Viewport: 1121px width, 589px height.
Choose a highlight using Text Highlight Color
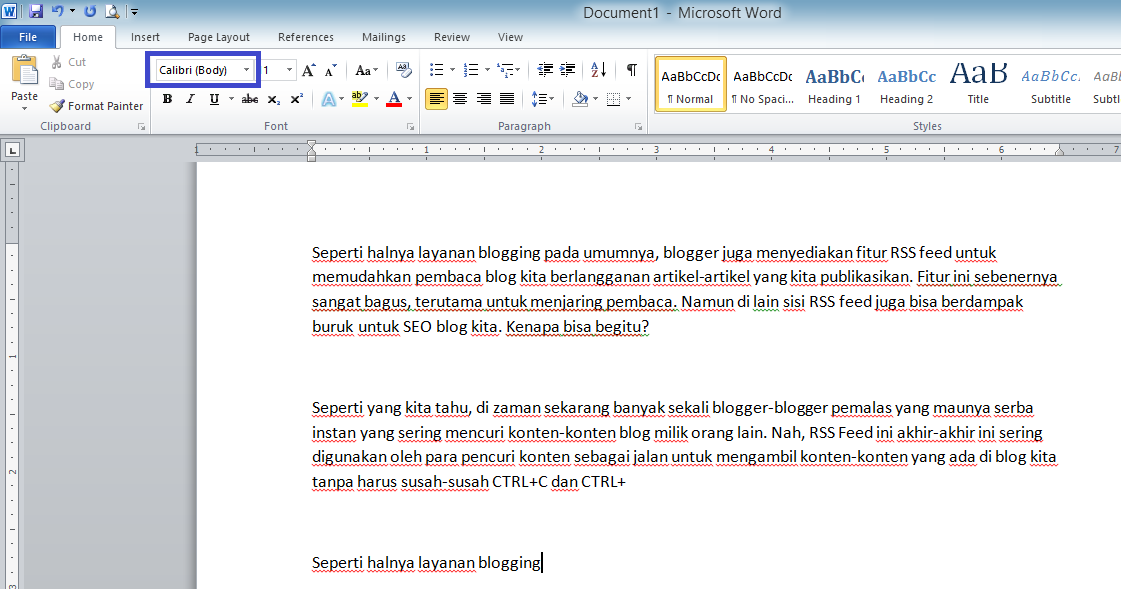point(359,98)
